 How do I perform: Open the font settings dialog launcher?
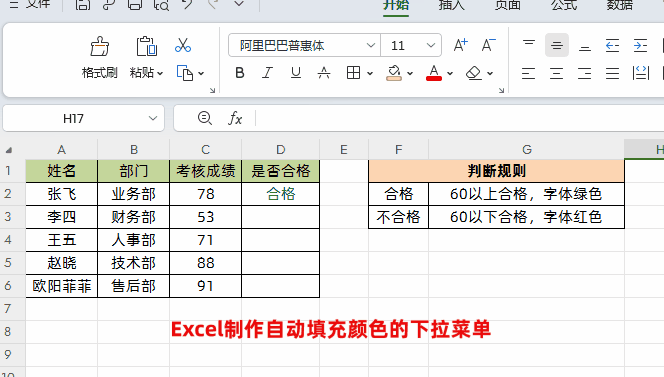[501, 90]
